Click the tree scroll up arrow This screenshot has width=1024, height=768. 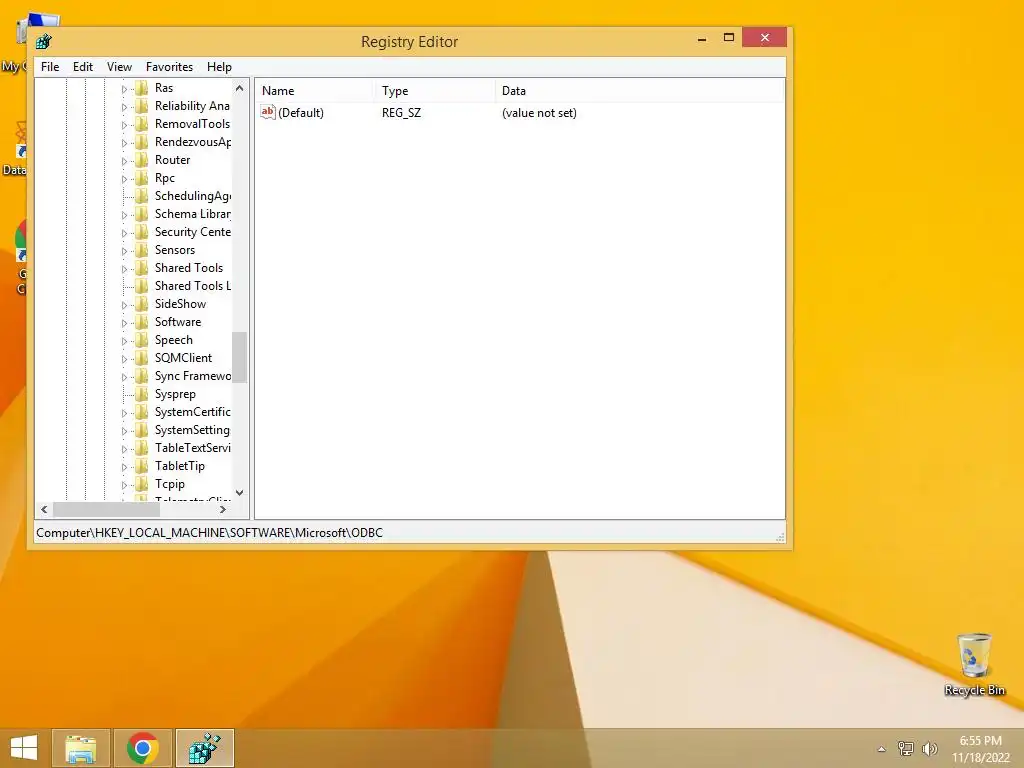click(240, 88)
